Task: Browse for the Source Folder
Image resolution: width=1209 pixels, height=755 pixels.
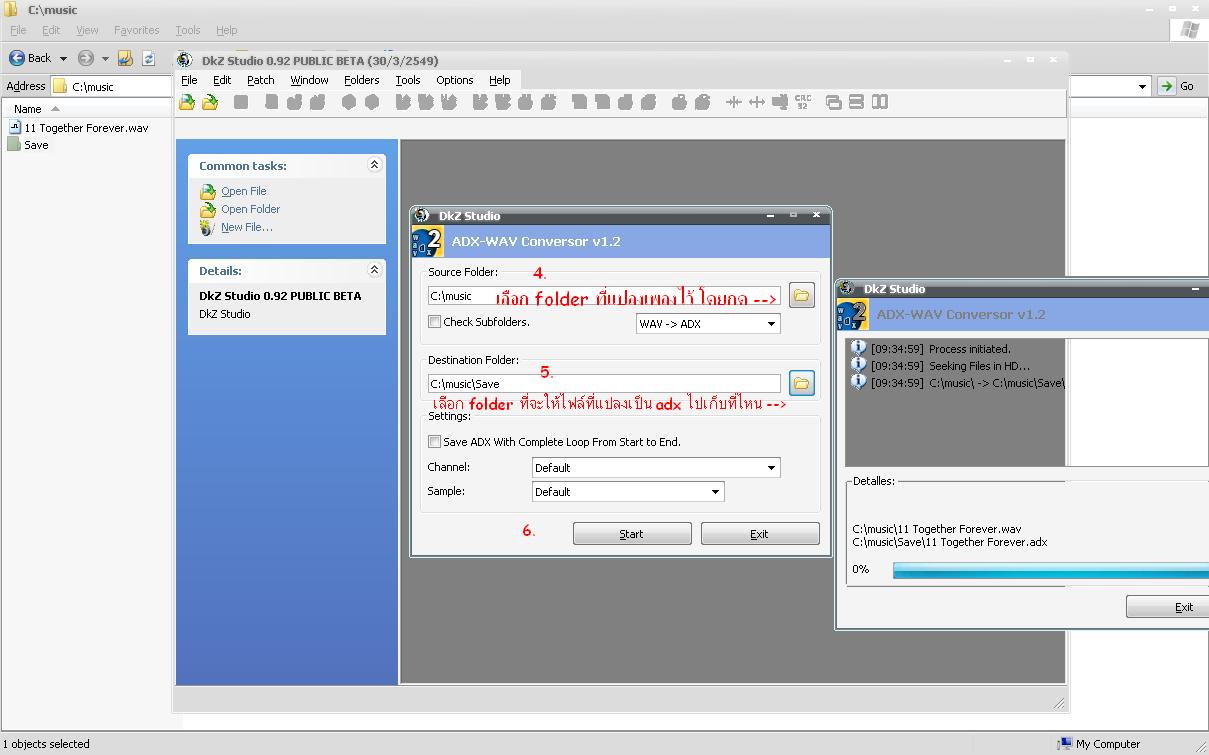Action: pyautogui.click(x=801, y=295)
